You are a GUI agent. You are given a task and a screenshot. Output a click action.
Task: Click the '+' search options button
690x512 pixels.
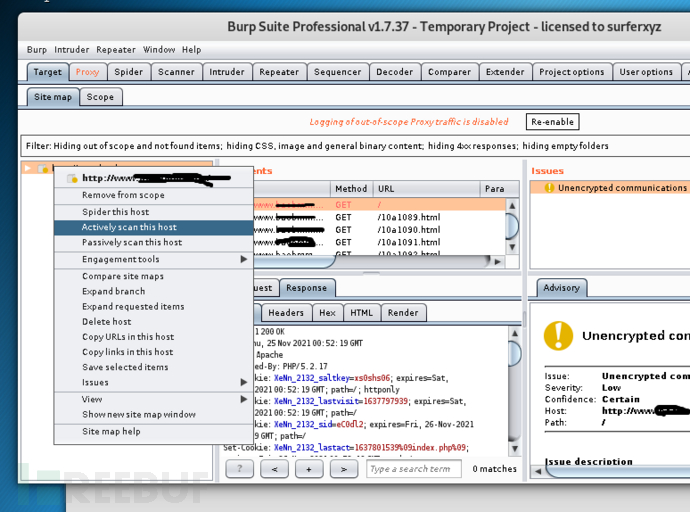click(x=309, y=468)
